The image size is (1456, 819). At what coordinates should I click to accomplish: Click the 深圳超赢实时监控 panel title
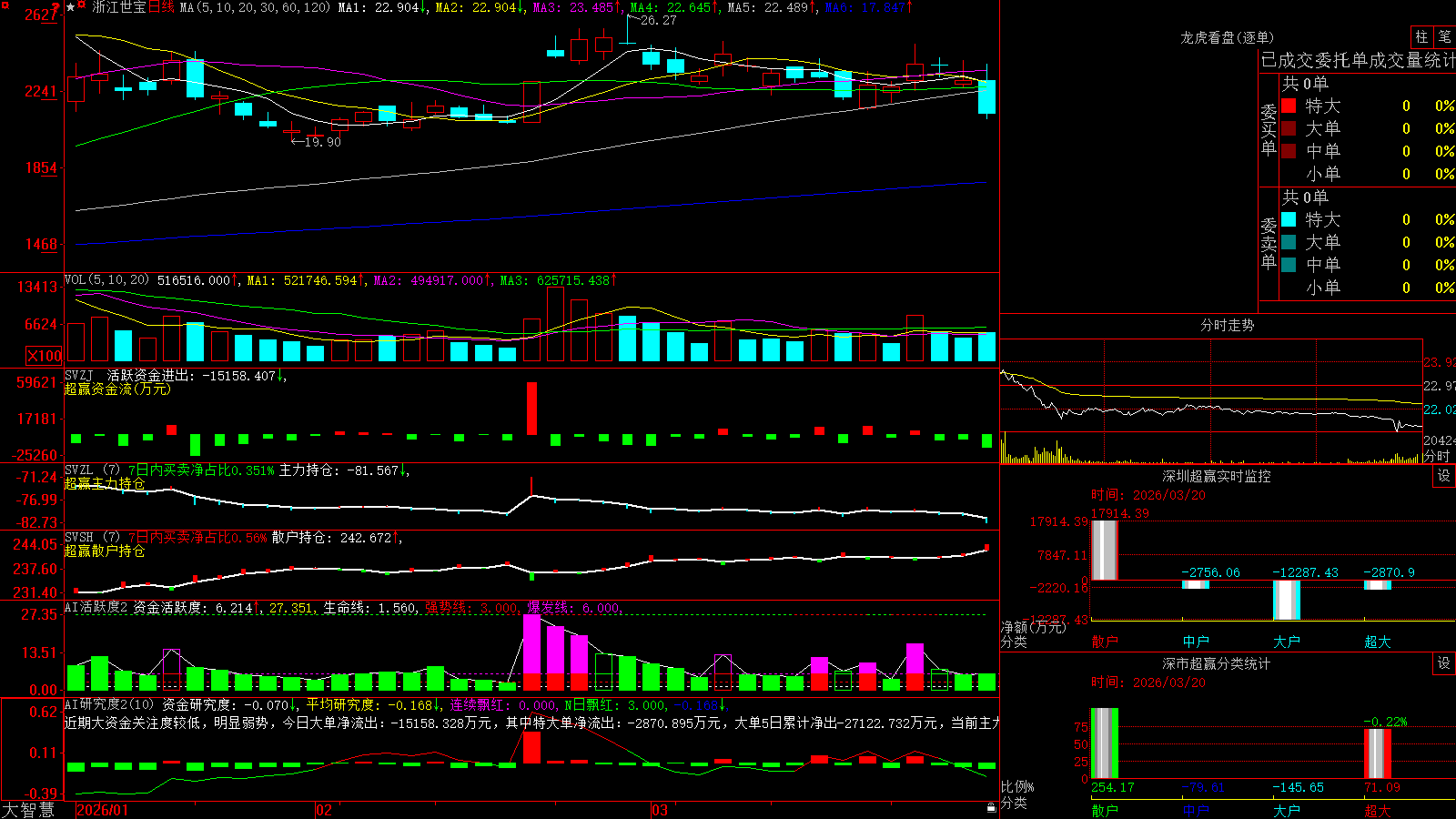coord(1217,476)
